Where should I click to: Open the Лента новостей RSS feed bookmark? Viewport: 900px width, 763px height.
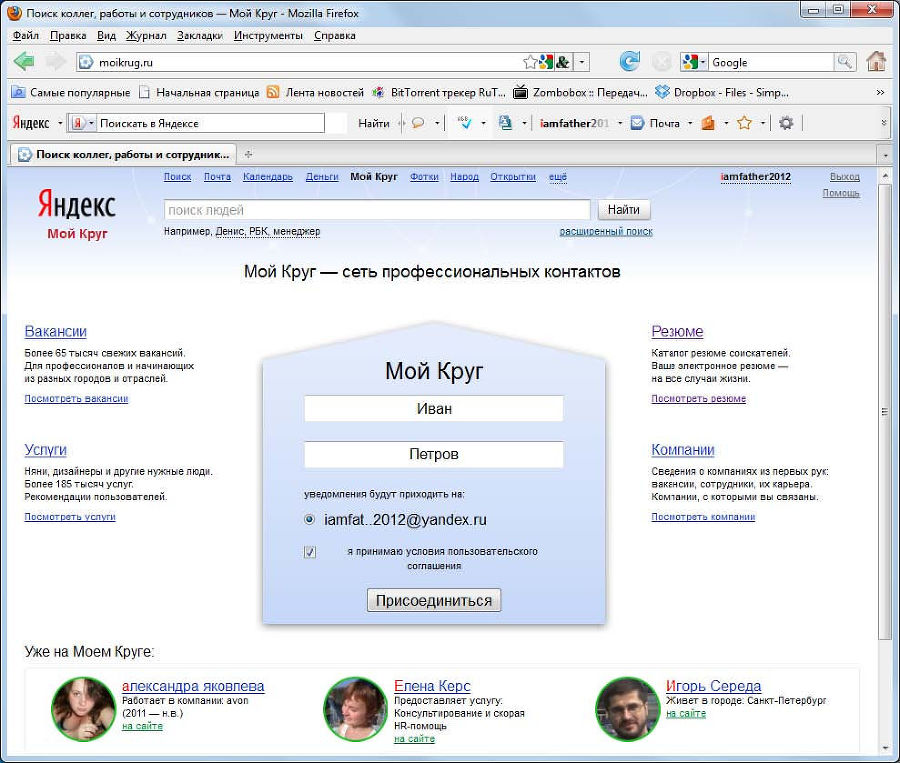pyautogui.click(x=316, y=92)
